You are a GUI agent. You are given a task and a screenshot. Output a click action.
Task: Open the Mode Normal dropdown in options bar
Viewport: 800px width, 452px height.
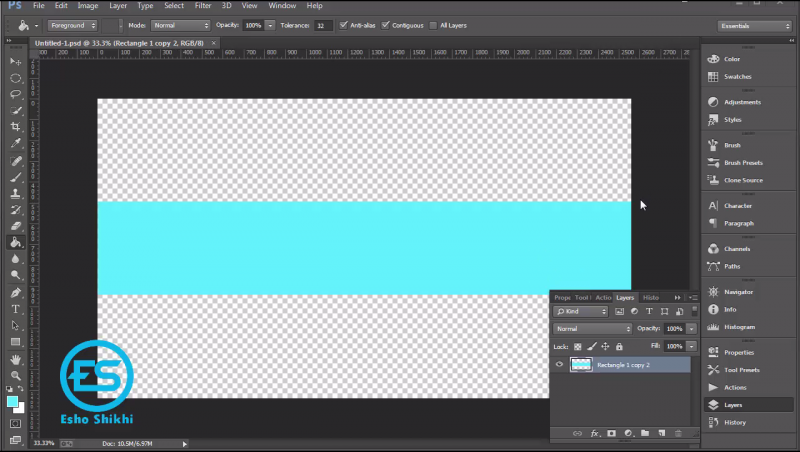180,26
